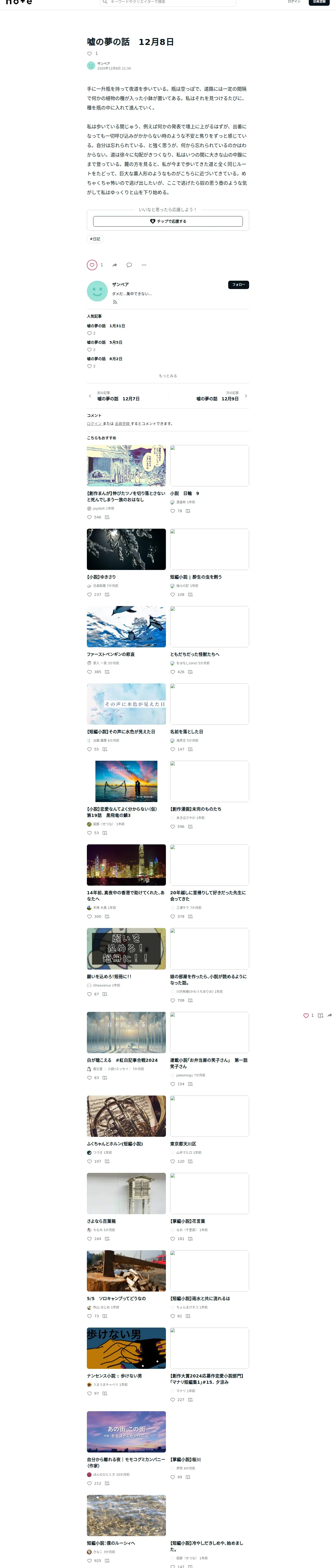Viewport: 336px width, 1568px height.
Task: Like 名前を落とした日 heart icon
Action: [x=172, y=749]
